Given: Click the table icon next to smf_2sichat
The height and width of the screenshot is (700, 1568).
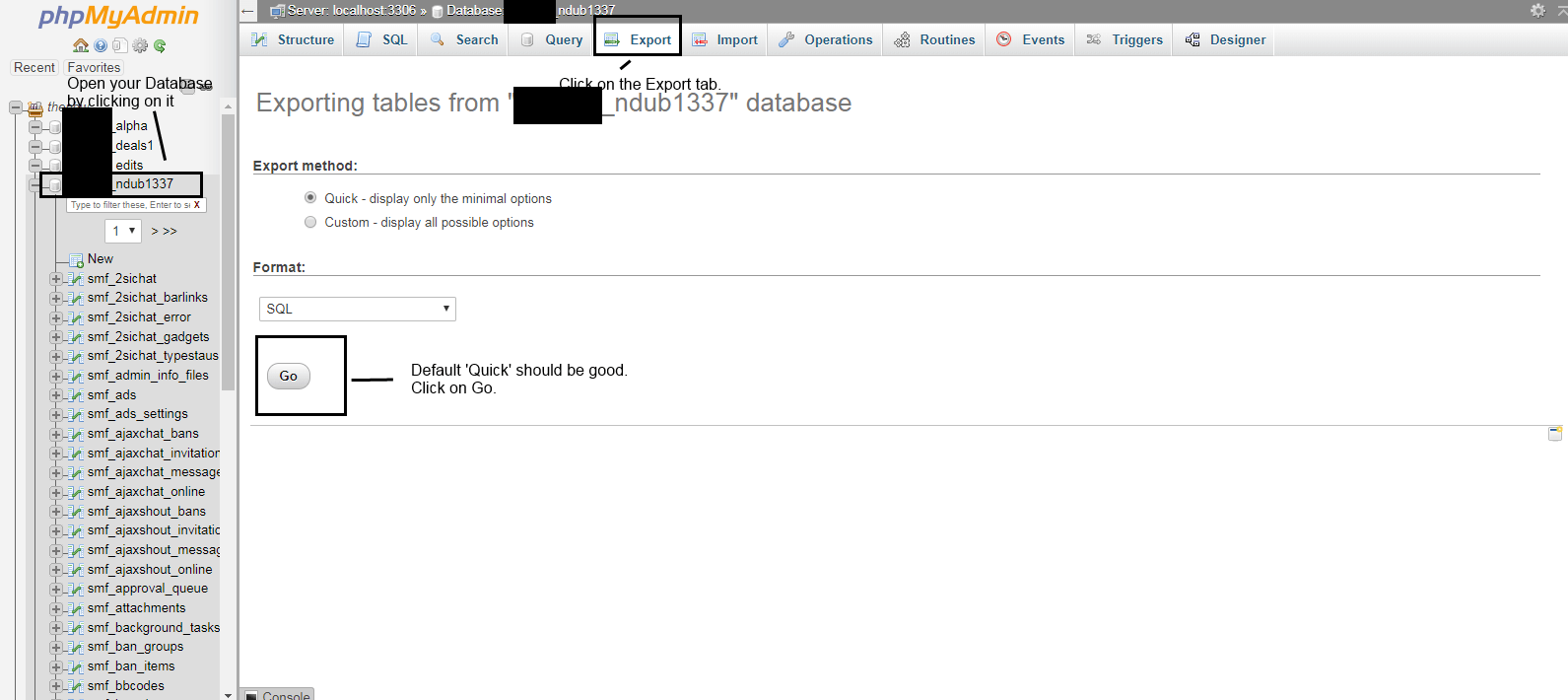Looking at the screenshot, I should (76, 279).
